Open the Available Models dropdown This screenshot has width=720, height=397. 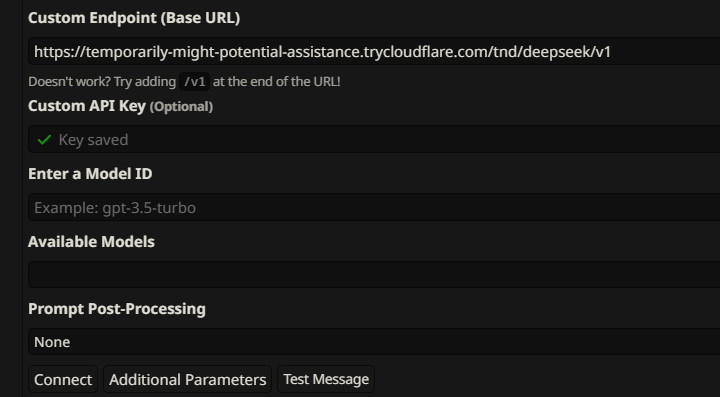[374, 274]
